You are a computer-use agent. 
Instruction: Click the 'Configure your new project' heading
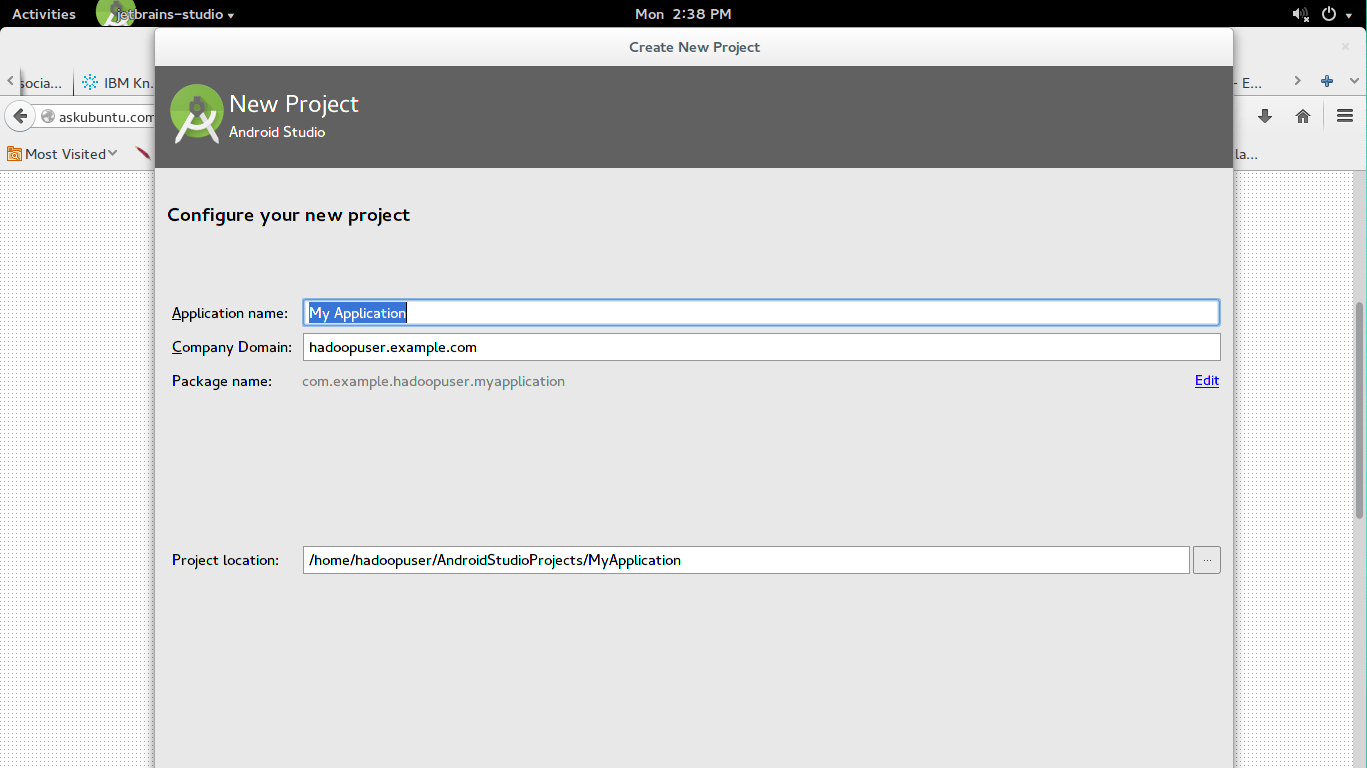pos(288,215)
